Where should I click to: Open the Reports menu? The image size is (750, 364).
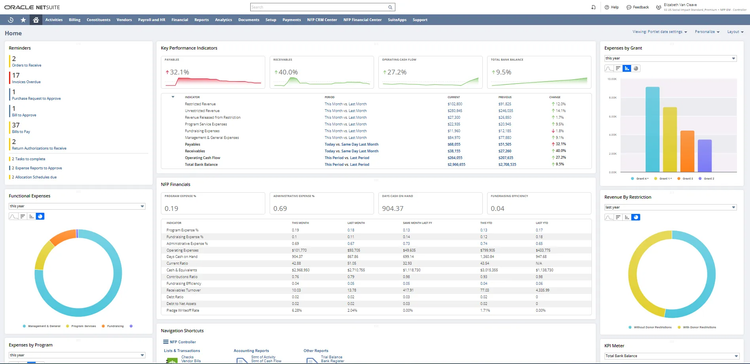(201, 20)
